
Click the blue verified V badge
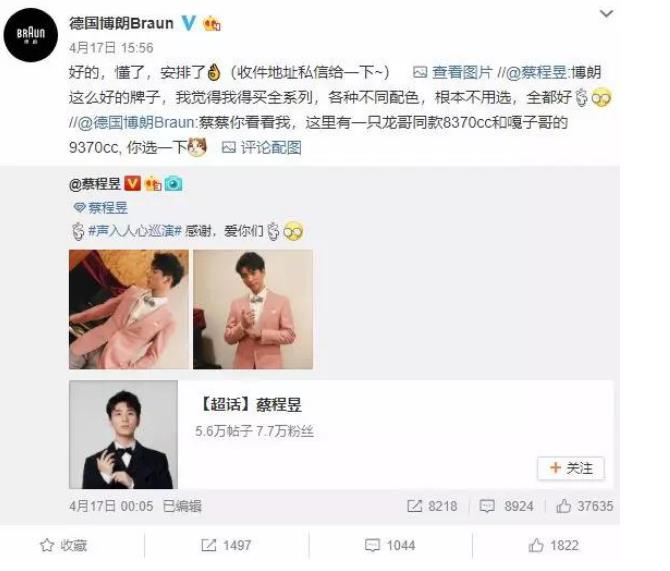pos(188,23)
